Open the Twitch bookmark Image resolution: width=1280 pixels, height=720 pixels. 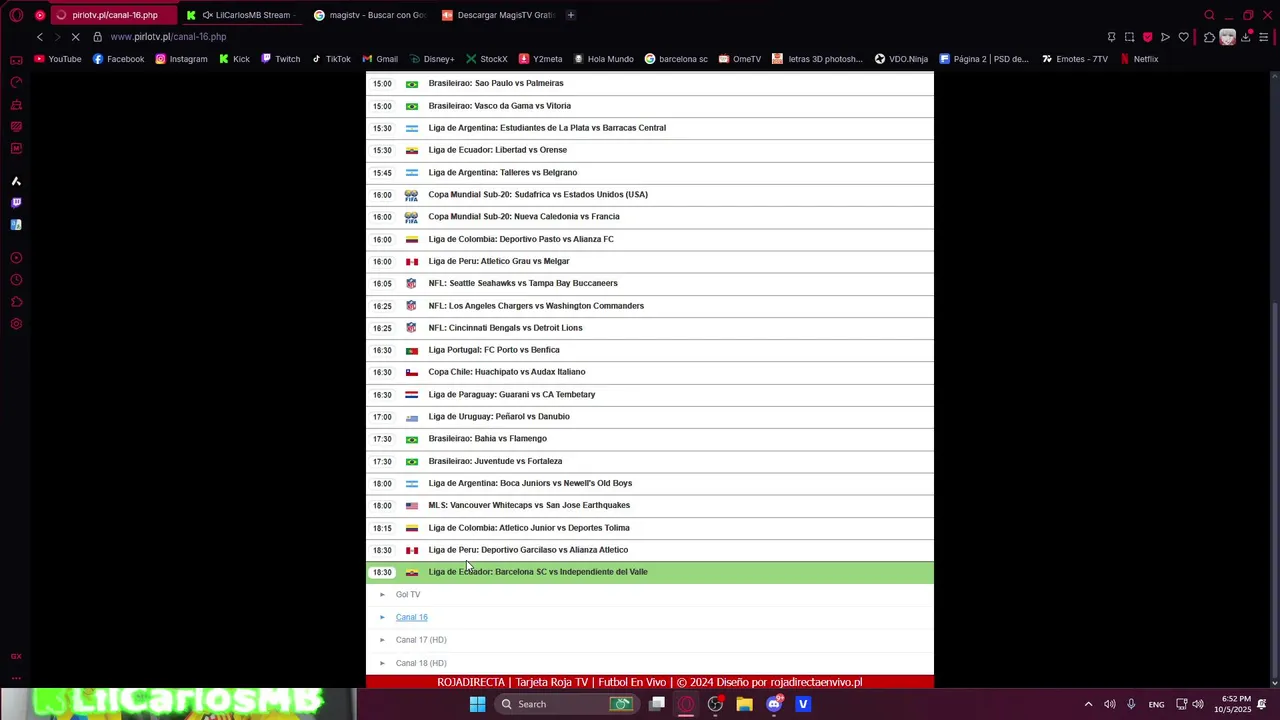pos(280,59)
